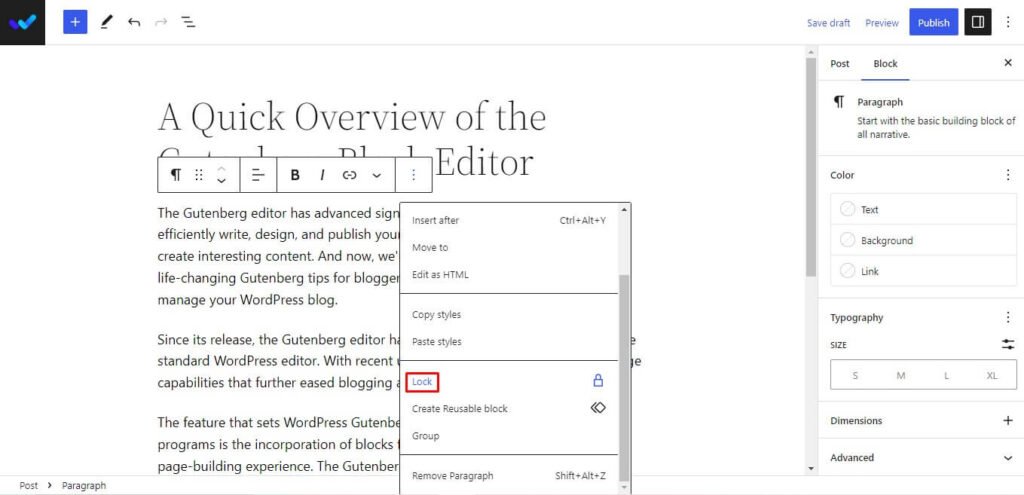Toggle the settings sidebar panel icon
The image size is (1024, 495).
pos(978,22)
